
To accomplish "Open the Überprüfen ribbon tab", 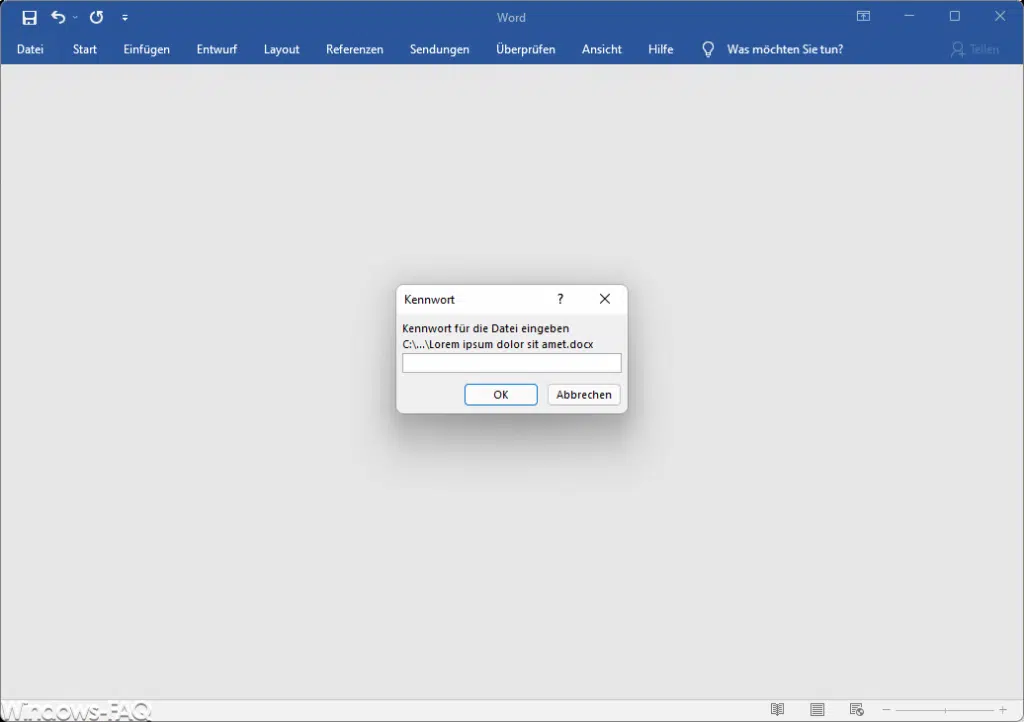I will click(x=525, y=49).
